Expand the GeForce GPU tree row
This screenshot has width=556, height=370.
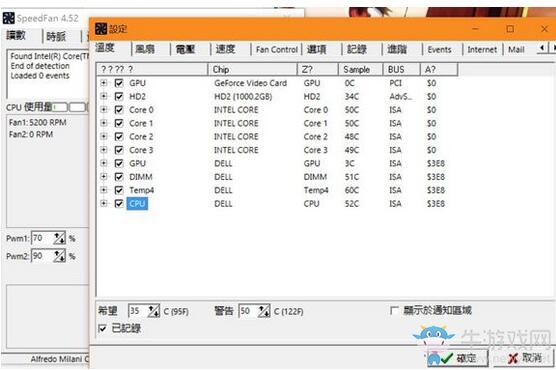(x=104, y=83)
